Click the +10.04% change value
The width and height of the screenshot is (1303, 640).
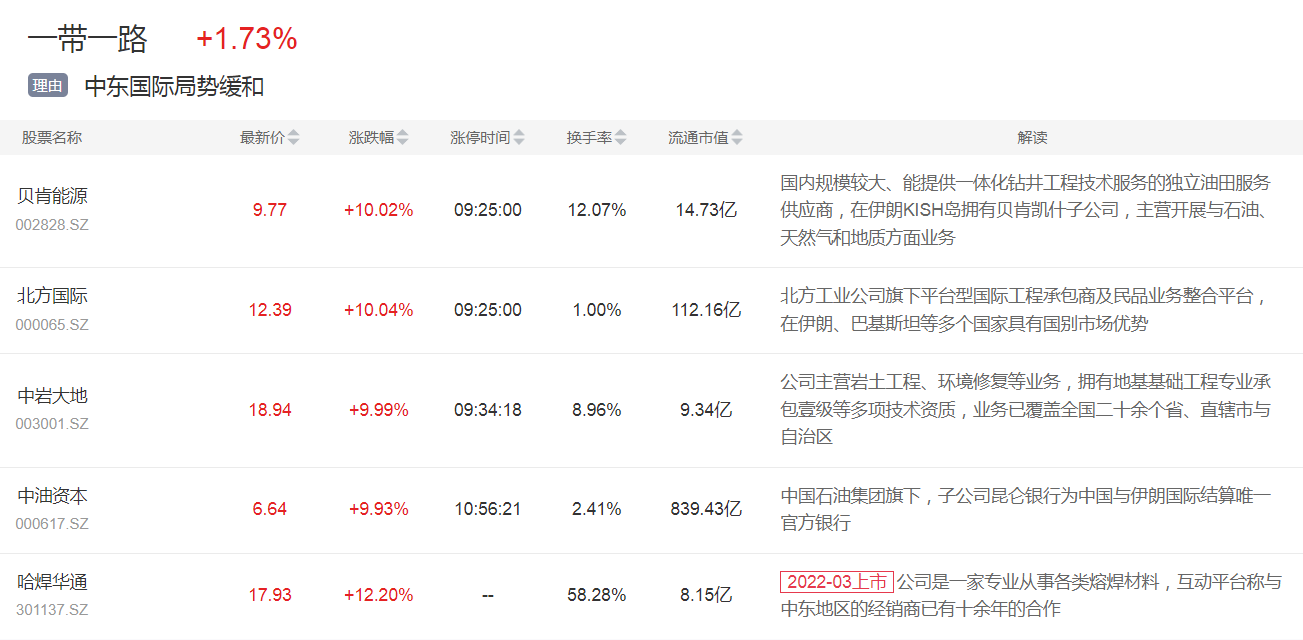(378, 310)
